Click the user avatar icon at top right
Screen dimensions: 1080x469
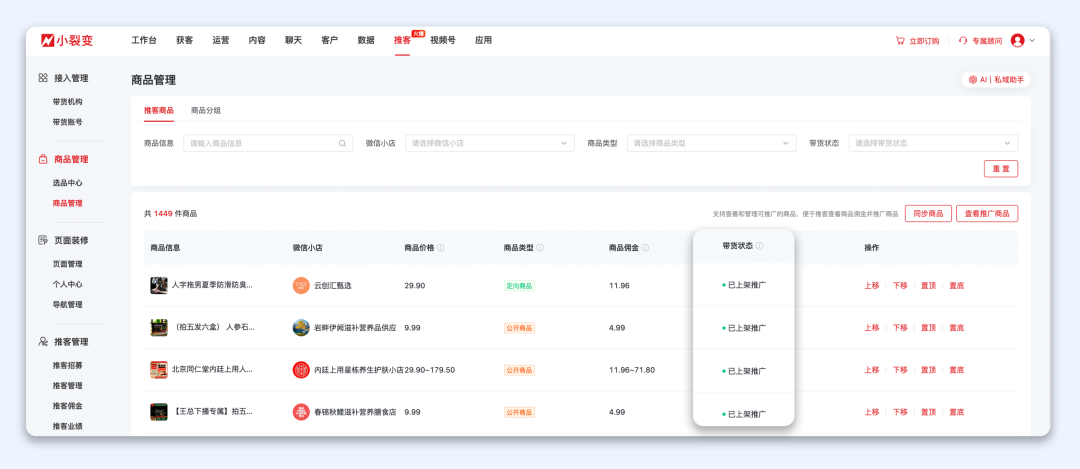coord(1017,40)
